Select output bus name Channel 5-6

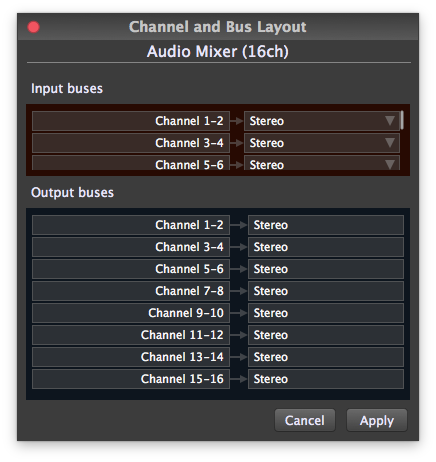point(131,269)
